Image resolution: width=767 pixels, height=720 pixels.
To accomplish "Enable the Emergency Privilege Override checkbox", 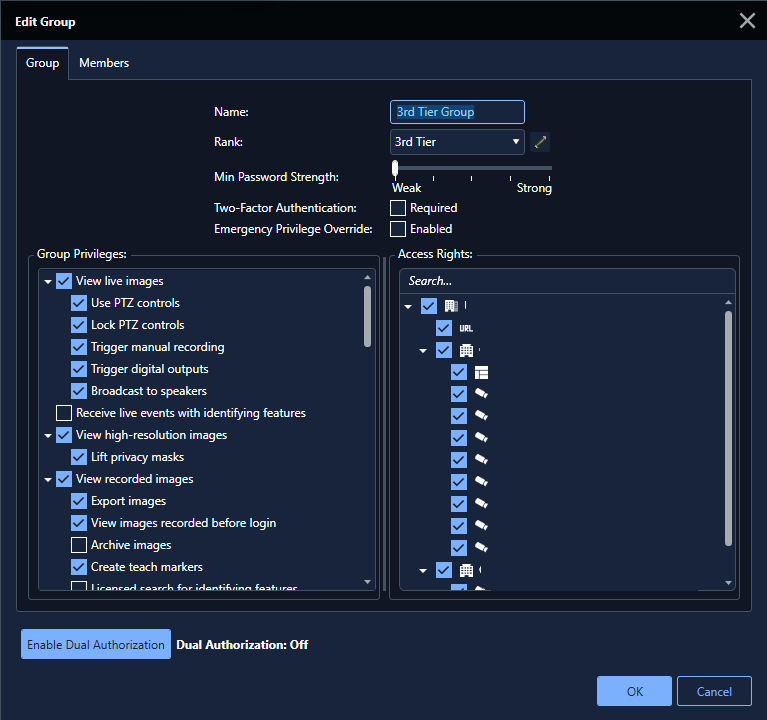I will 398,229.
